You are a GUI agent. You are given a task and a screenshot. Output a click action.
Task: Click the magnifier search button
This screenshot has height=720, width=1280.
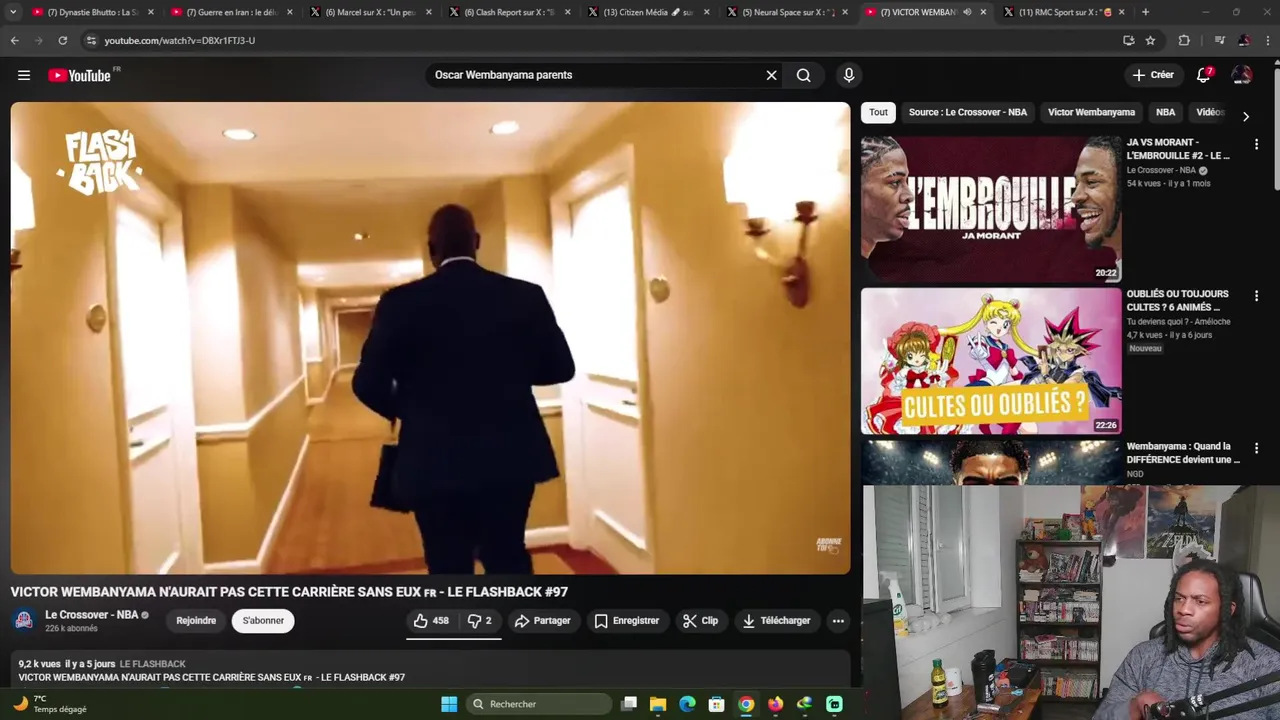click(x=804, y=75)
